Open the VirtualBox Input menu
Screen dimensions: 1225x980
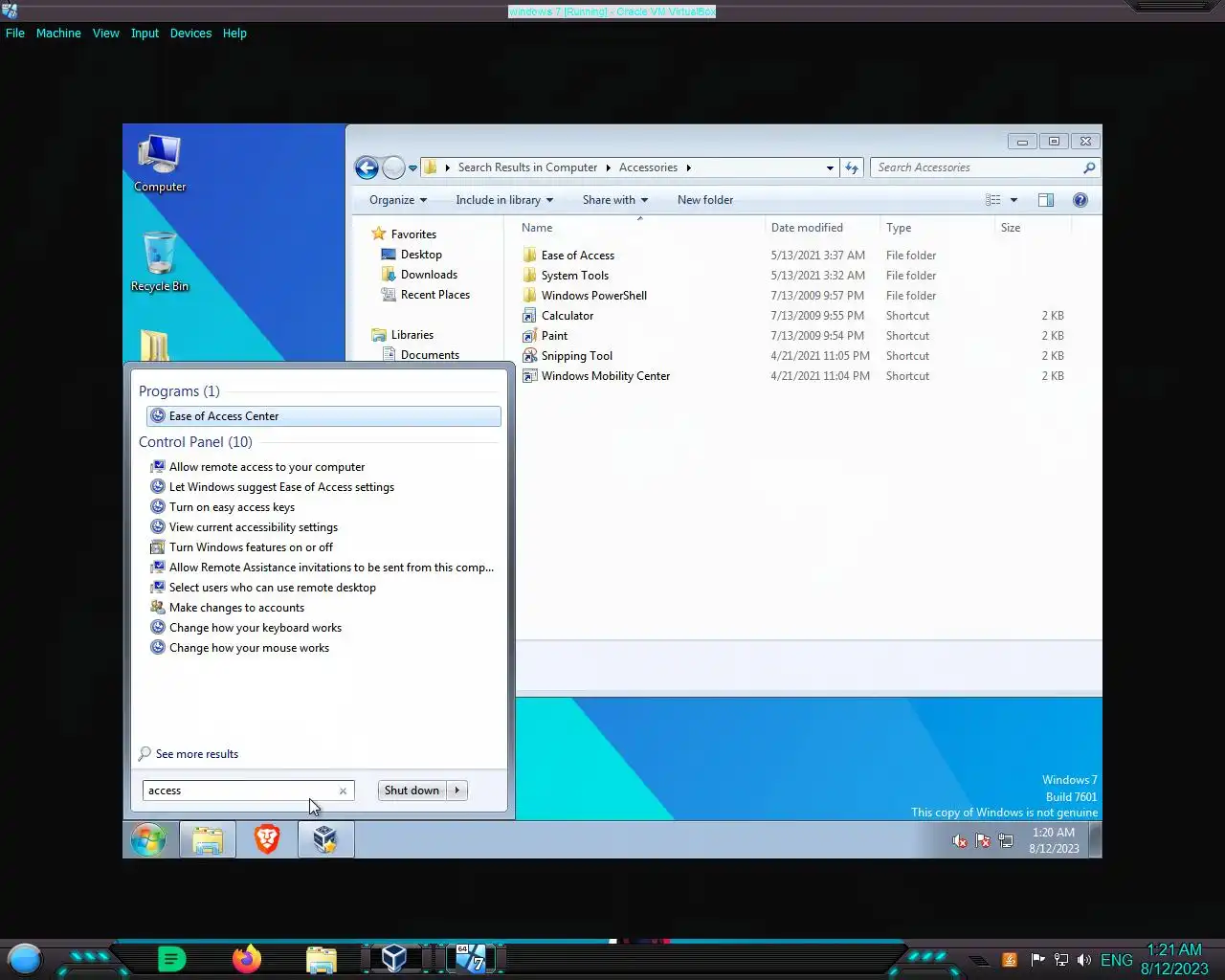click(x=145, y=33)
